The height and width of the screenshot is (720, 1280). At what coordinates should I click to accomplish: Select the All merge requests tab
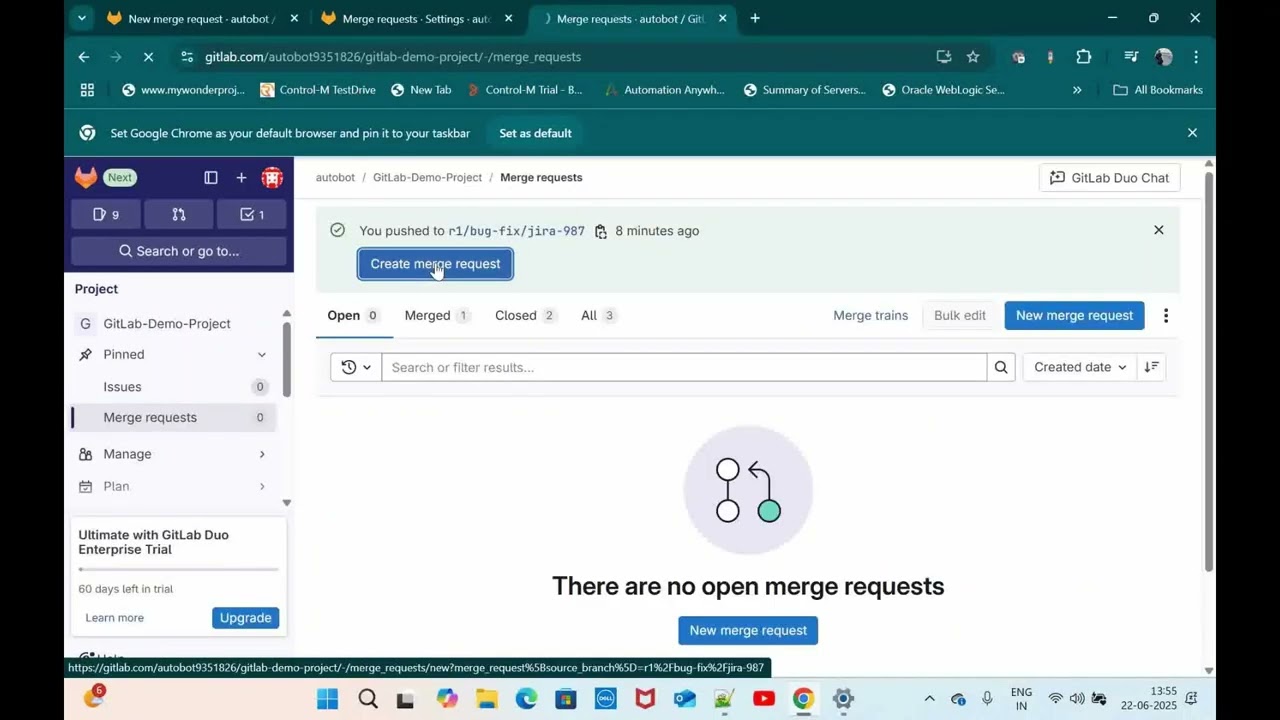click(x=598, y=315)
